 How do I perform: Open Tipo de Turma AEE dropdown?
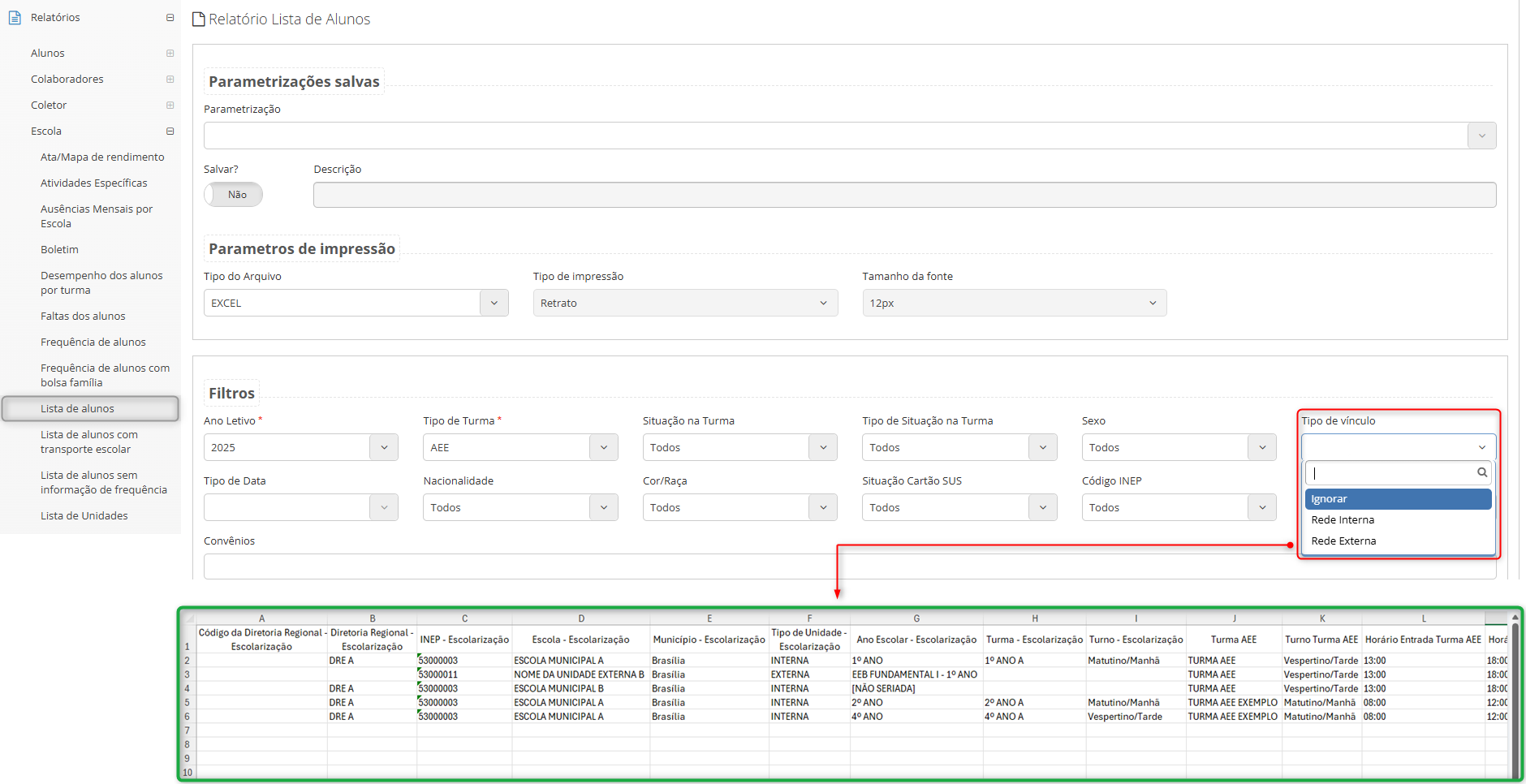coord(520,447)
